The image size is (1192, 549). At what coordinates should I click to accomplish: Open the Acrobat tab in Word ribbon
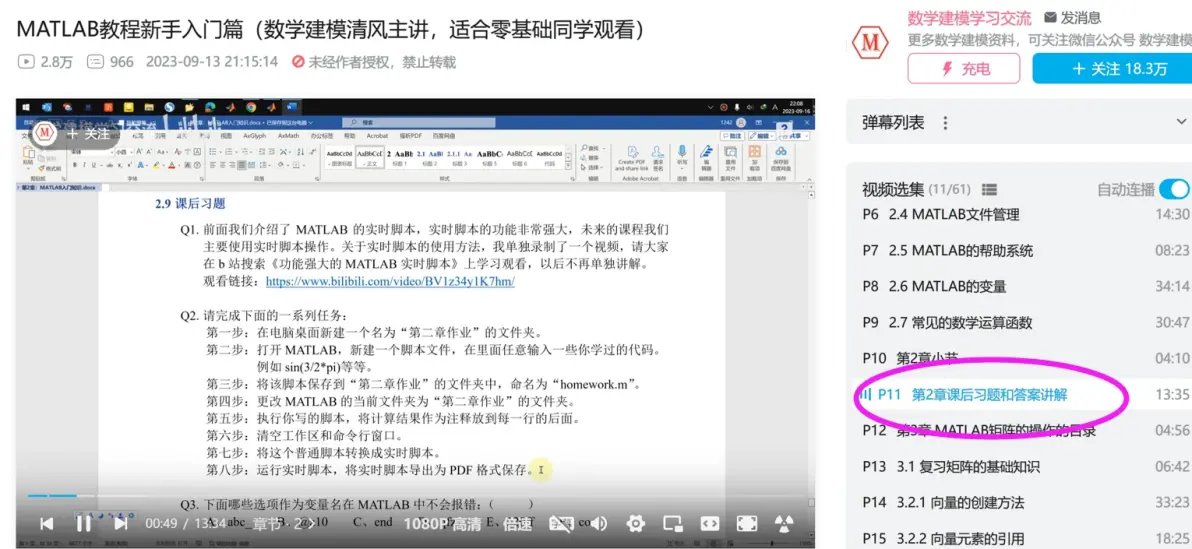point(377,136)
